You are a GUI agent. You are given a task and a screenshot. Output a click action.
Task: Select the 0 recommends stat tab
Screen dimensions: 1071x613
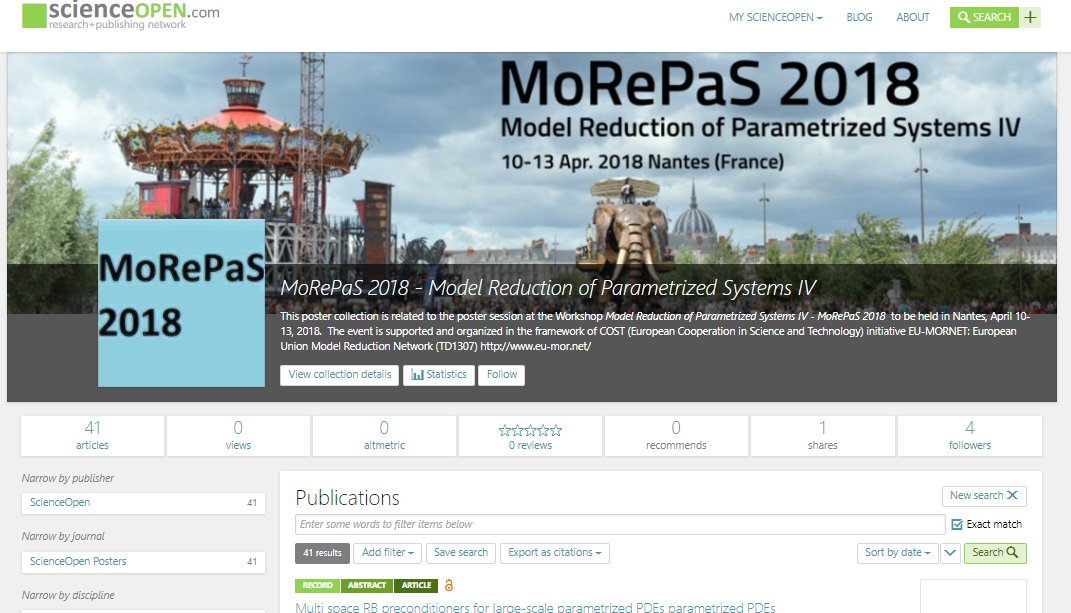676,435
